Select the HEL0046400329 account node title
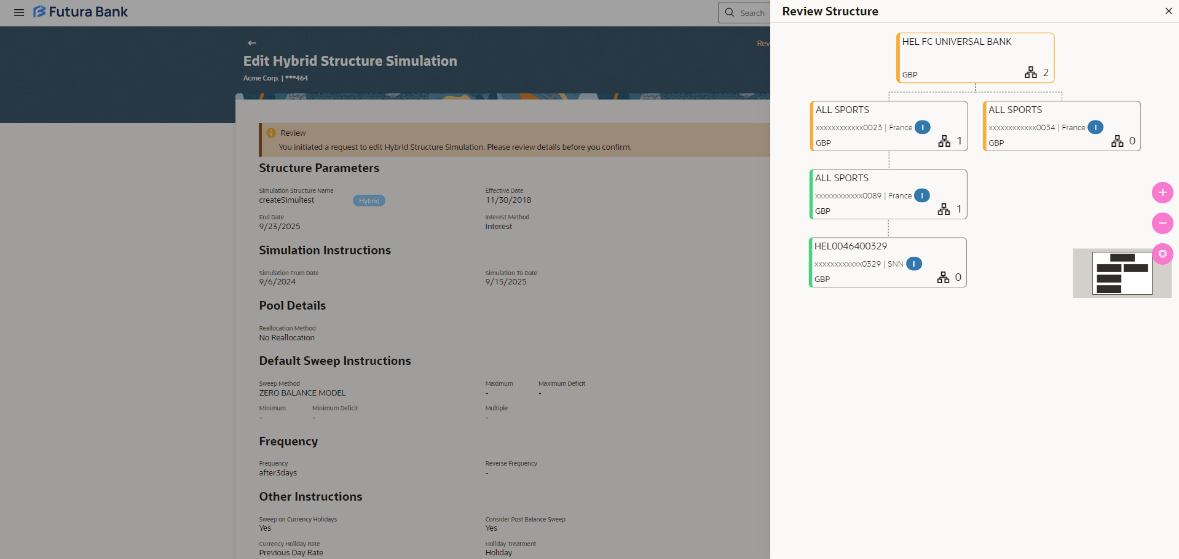Screen dimensions: 1179x559 click(x=851, y=246)
